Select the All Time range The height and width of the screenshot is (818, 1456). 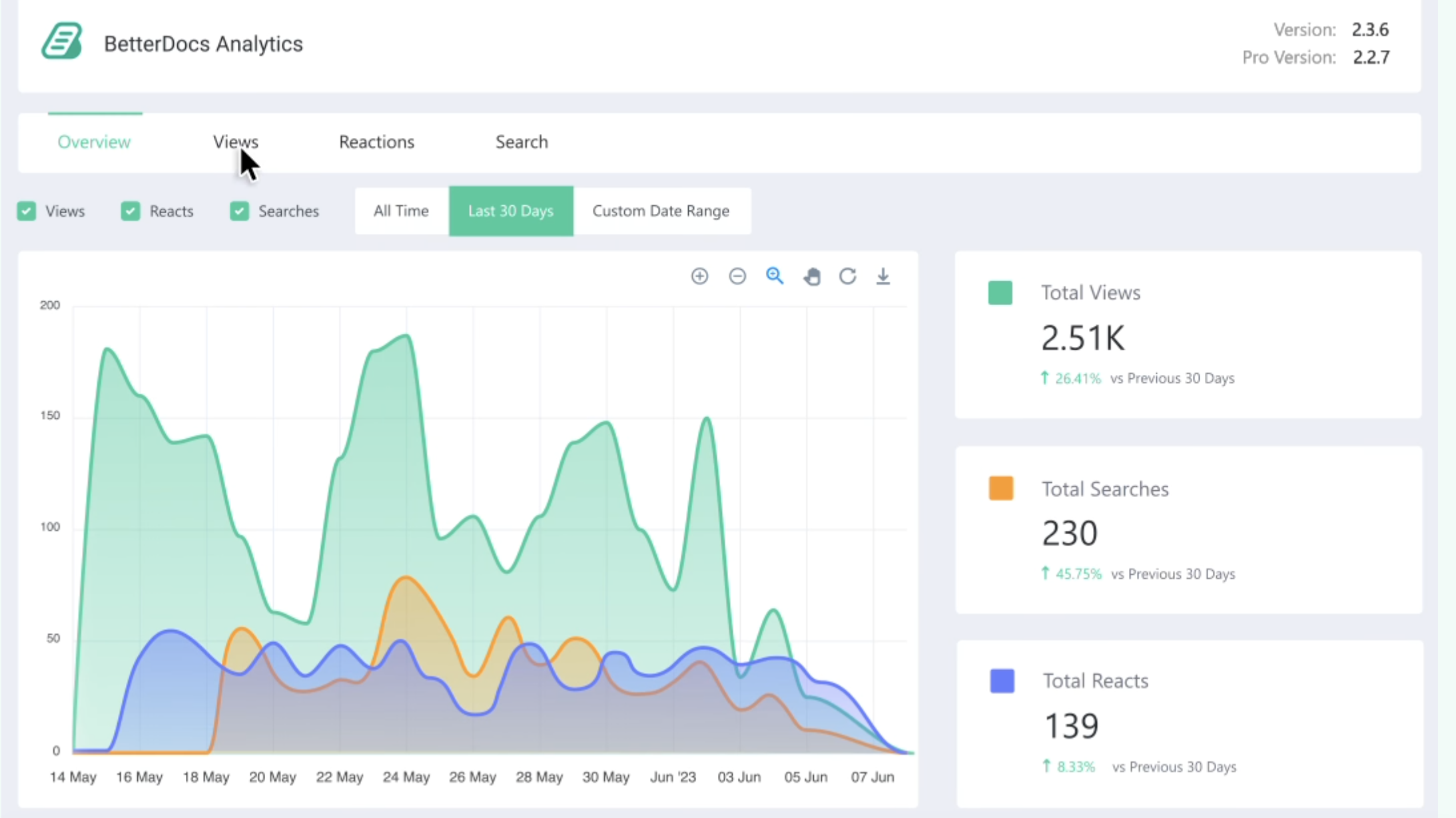pos(402,211)
